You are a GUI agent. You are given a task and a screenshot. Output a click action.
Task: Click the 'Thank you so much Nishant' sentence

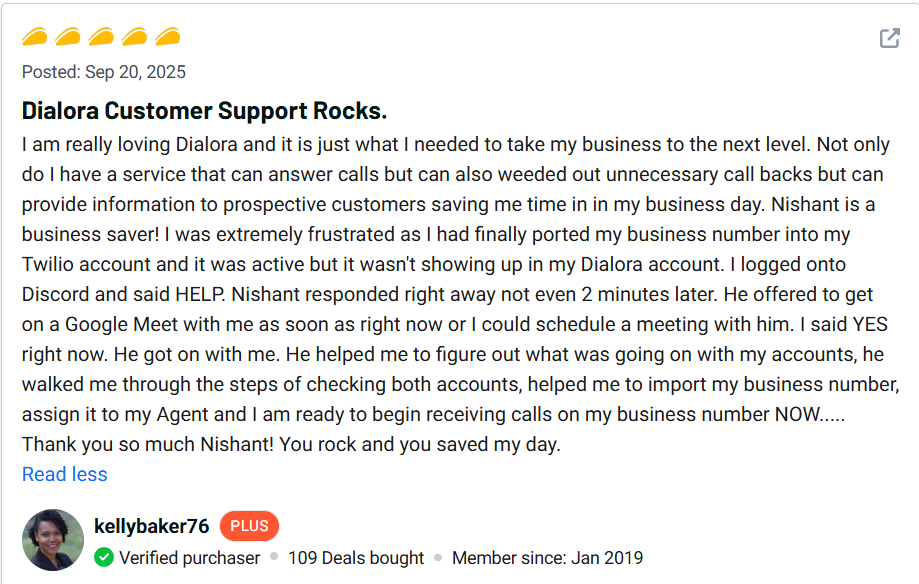pos(290,444)
